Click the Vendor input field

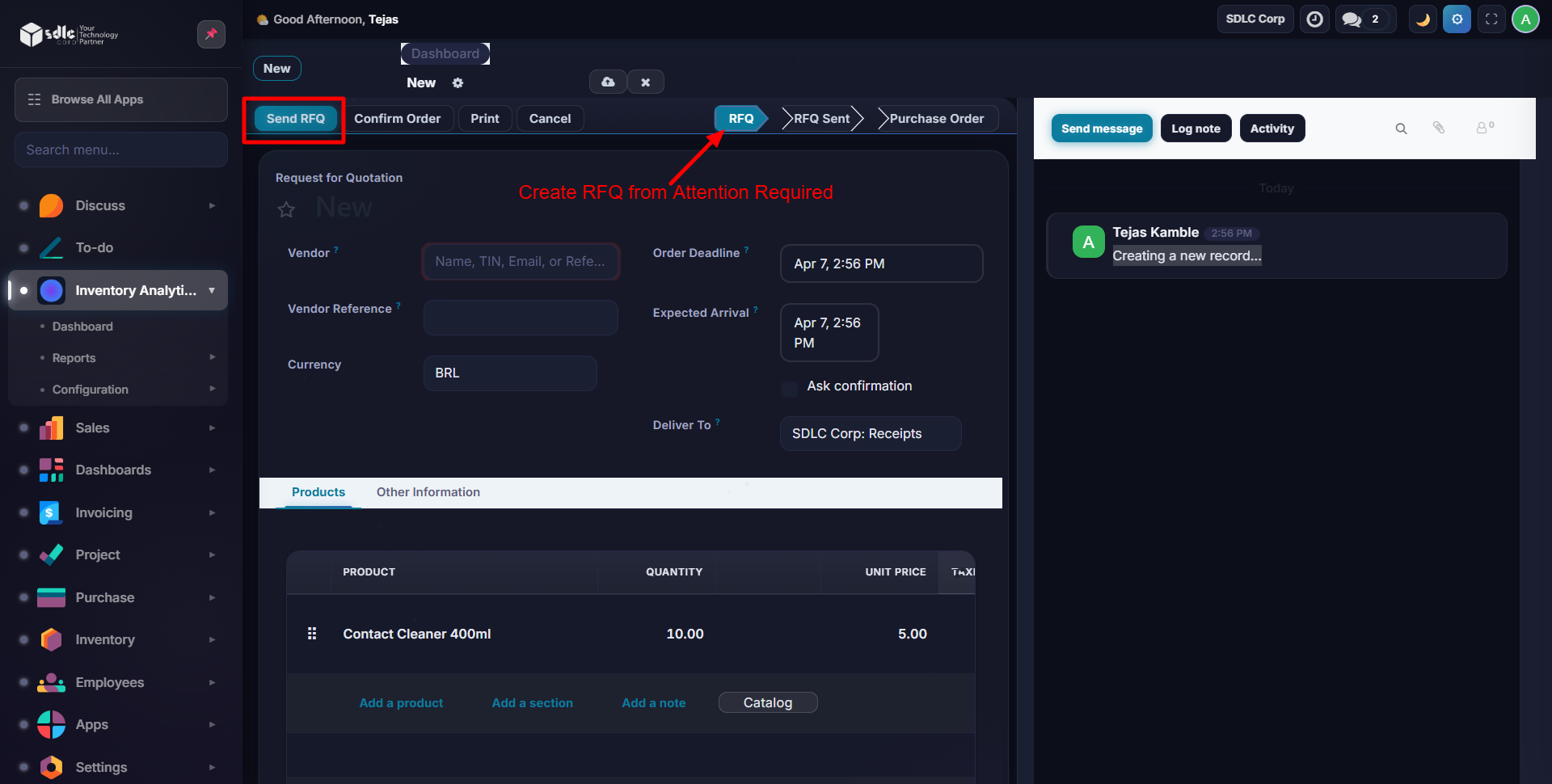(x=521, y=262)
